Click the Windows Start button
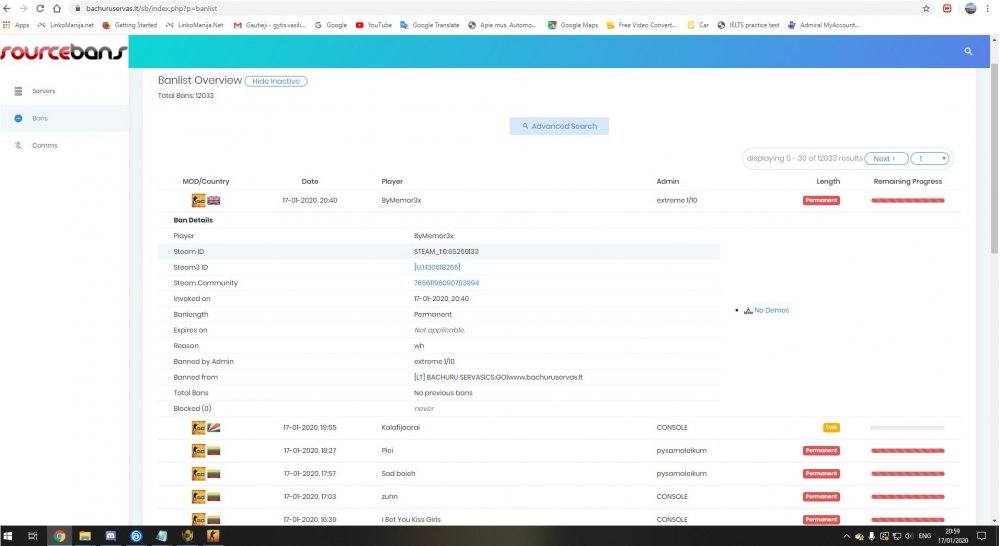This screenshot has height=546, width=1000. [9, 536]
